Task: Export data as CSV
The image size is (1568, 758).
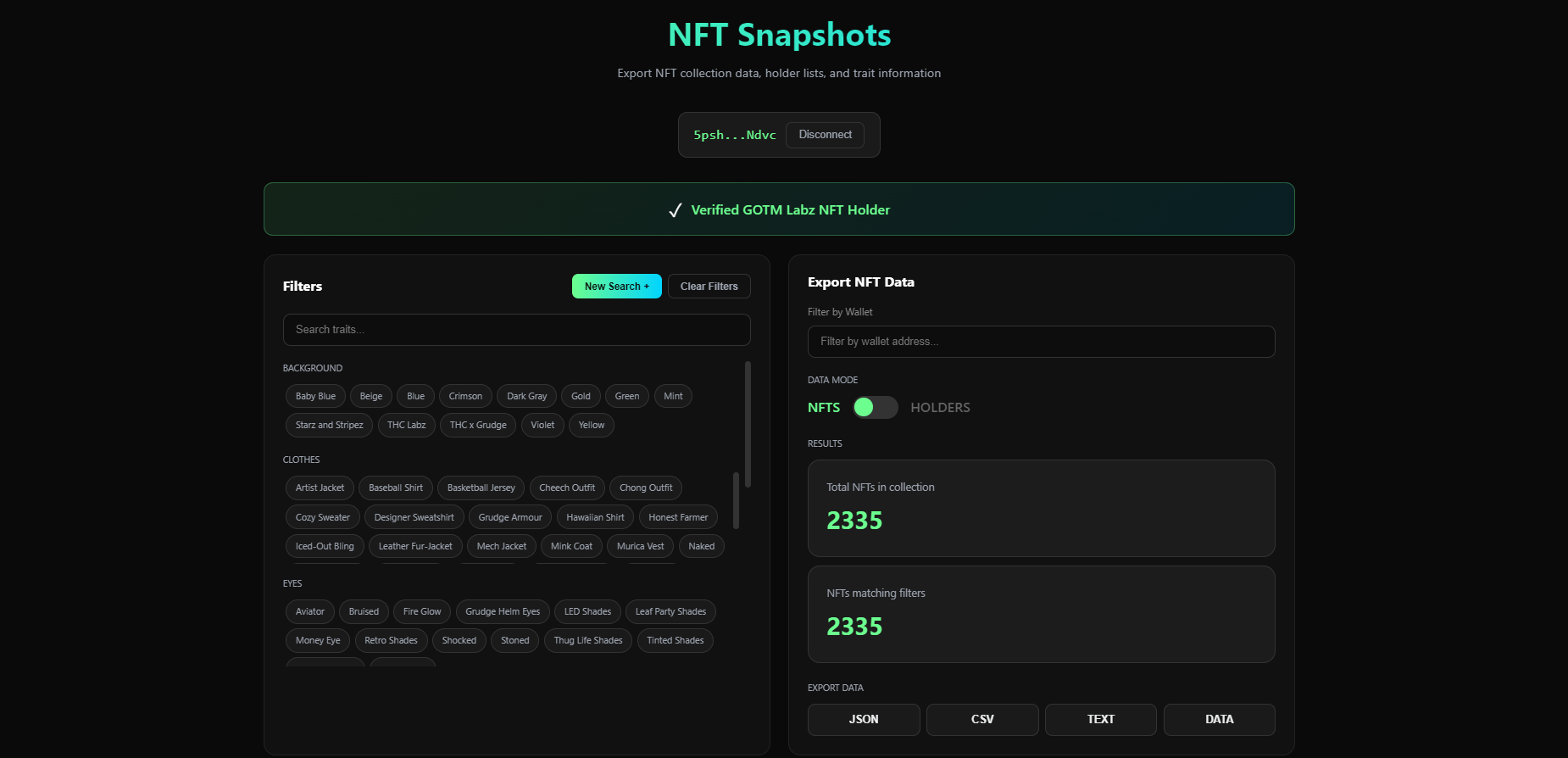Action: [x=981, y=719]
